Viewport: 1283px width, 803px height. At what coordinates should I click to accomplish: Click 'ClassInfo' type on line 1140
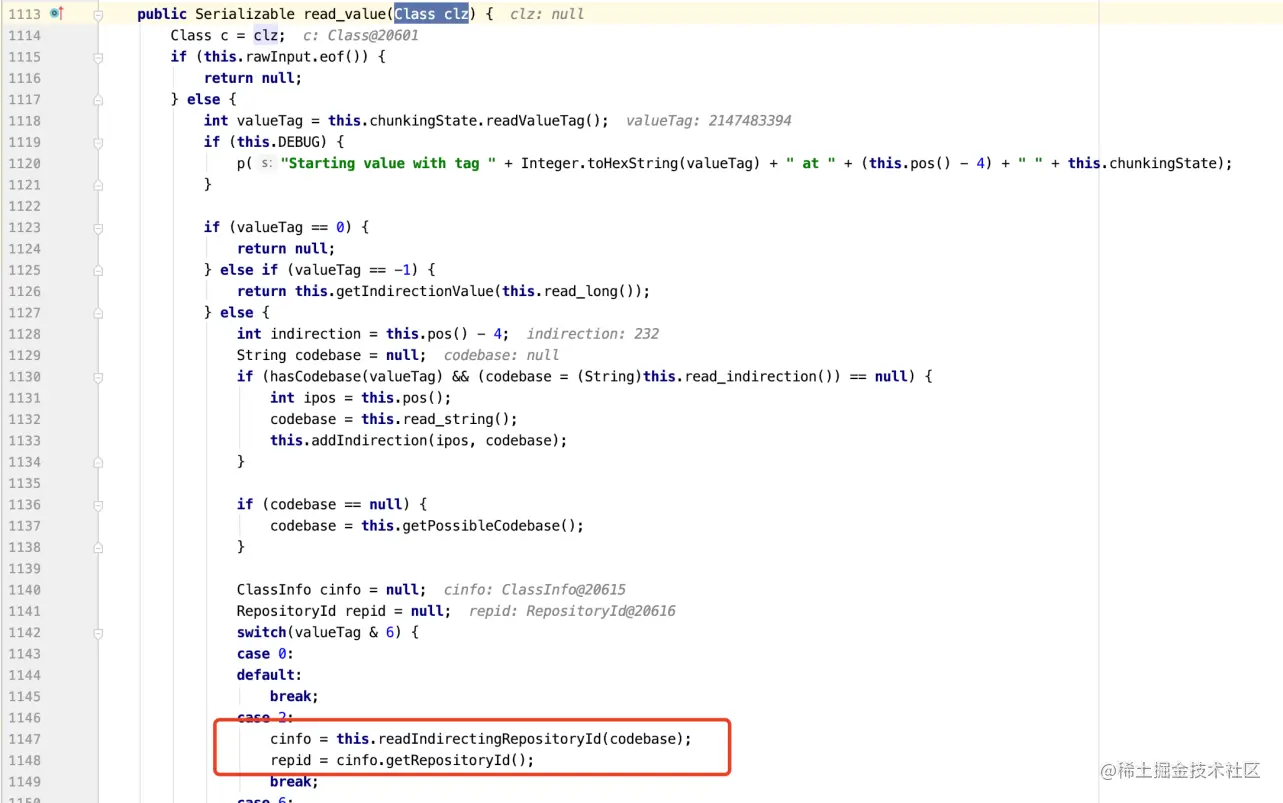(274, 590)
